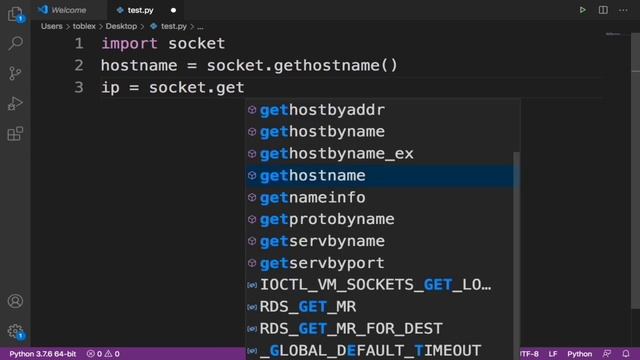
Task: Open the Explorer view in activity bar
Action: (x=15, y=14)
